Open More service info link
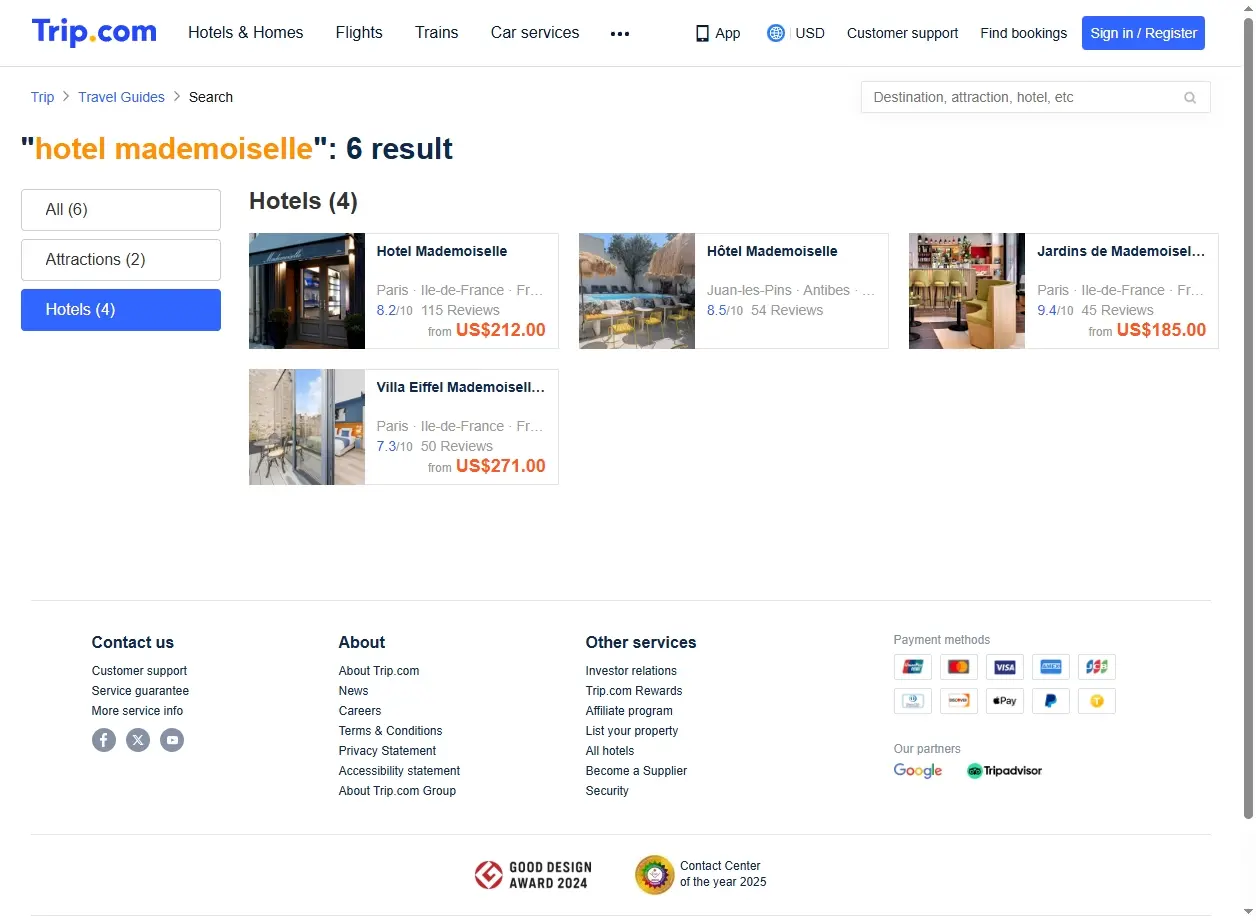The width and height of the screenshot is (1256, 921). pos(137,711)
